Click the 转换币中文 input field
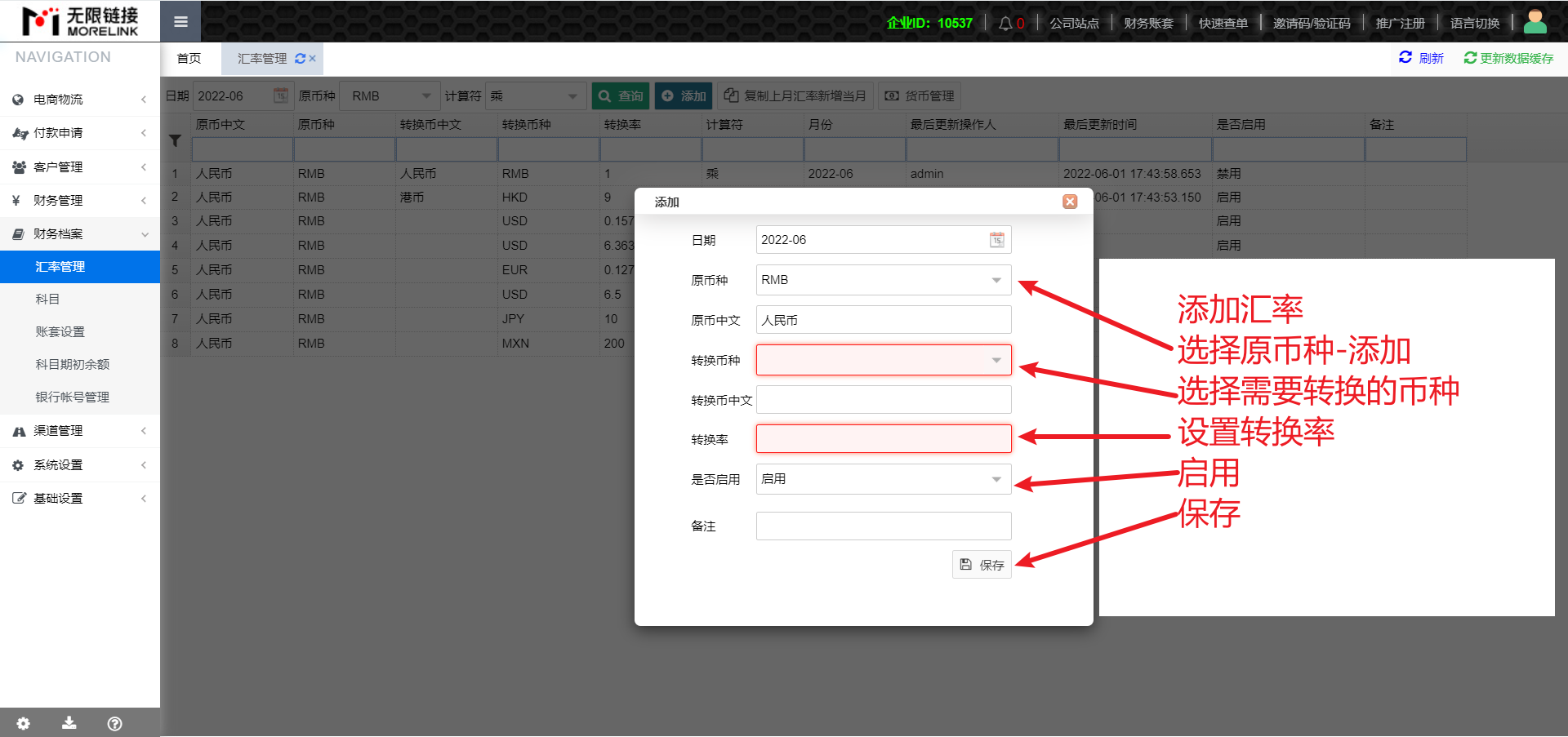Viewport: 1568px width, 737px height. tap(884, 400)
